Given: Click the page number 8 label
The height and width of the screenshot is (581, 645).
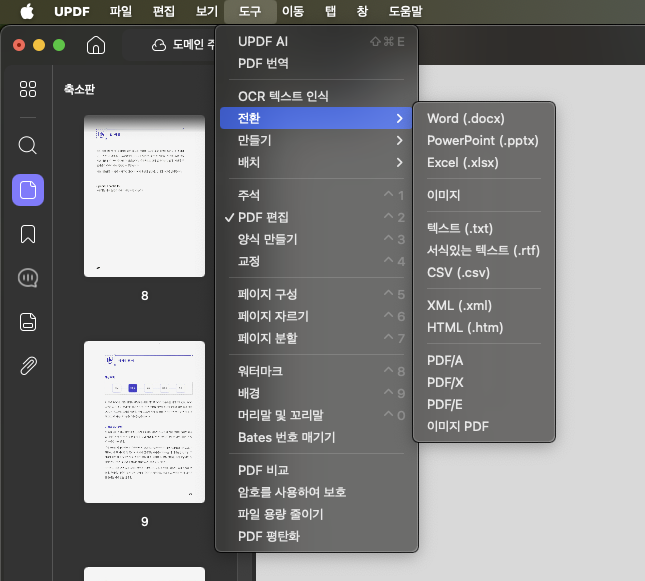Looking at the screenshot, I should click(x=145, y=295).
